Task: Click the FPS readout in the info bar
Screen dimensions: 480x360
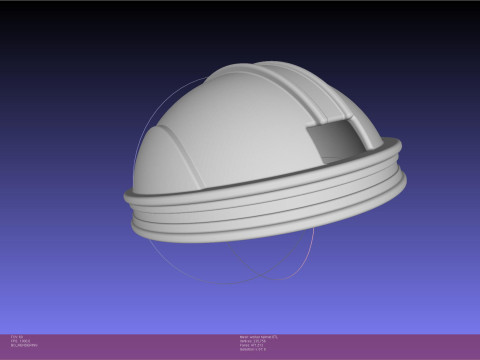Action: (21, 341)
